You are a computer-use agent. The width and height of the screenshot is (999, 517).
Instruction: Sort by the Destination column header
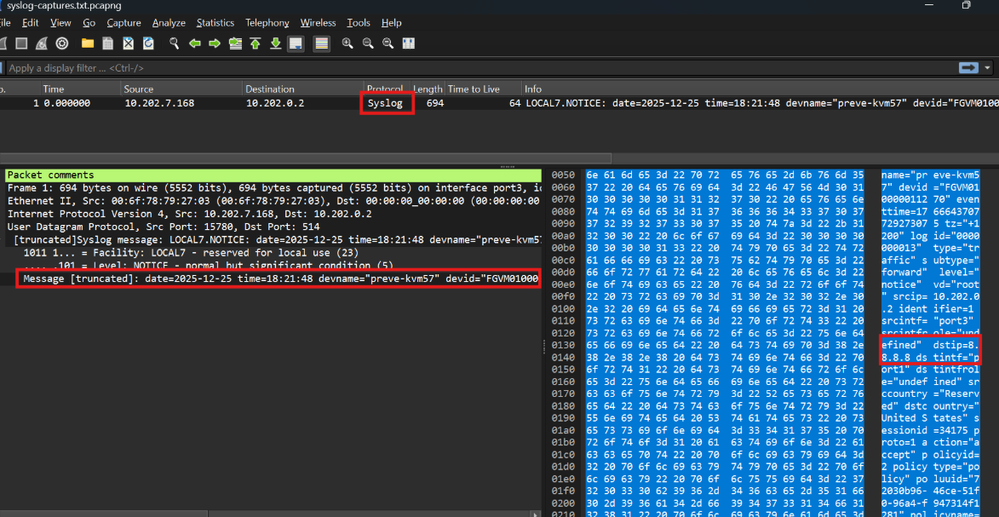point(303,89)
